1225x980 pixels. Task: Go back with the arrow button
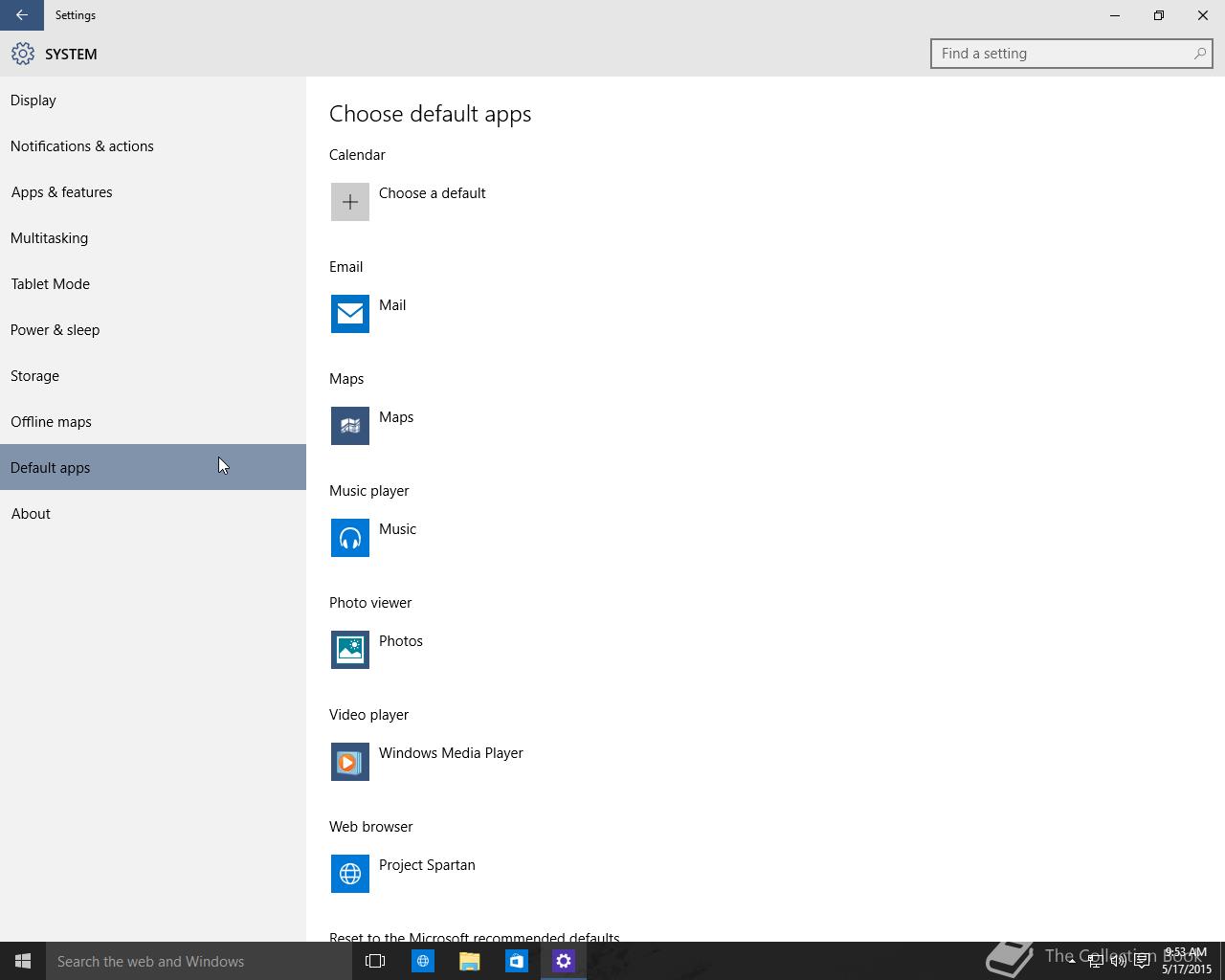[x=22, y=15]
